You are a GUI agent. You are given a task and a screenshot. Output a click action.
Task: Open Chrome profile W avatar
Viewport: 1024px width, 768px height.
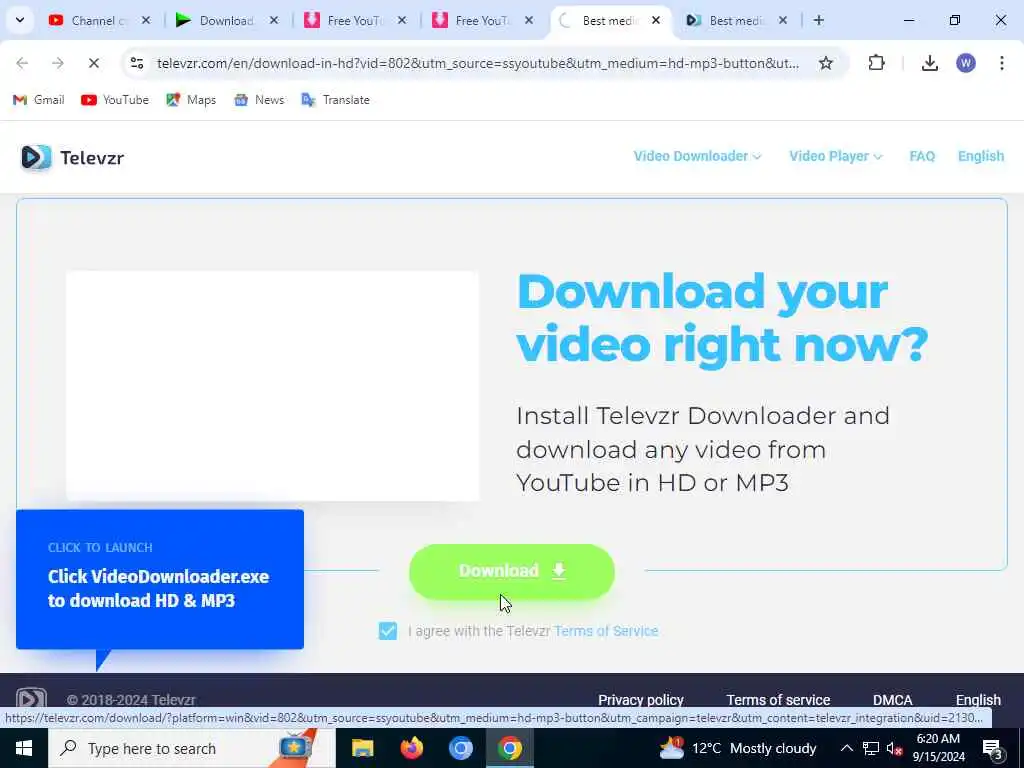966,63
